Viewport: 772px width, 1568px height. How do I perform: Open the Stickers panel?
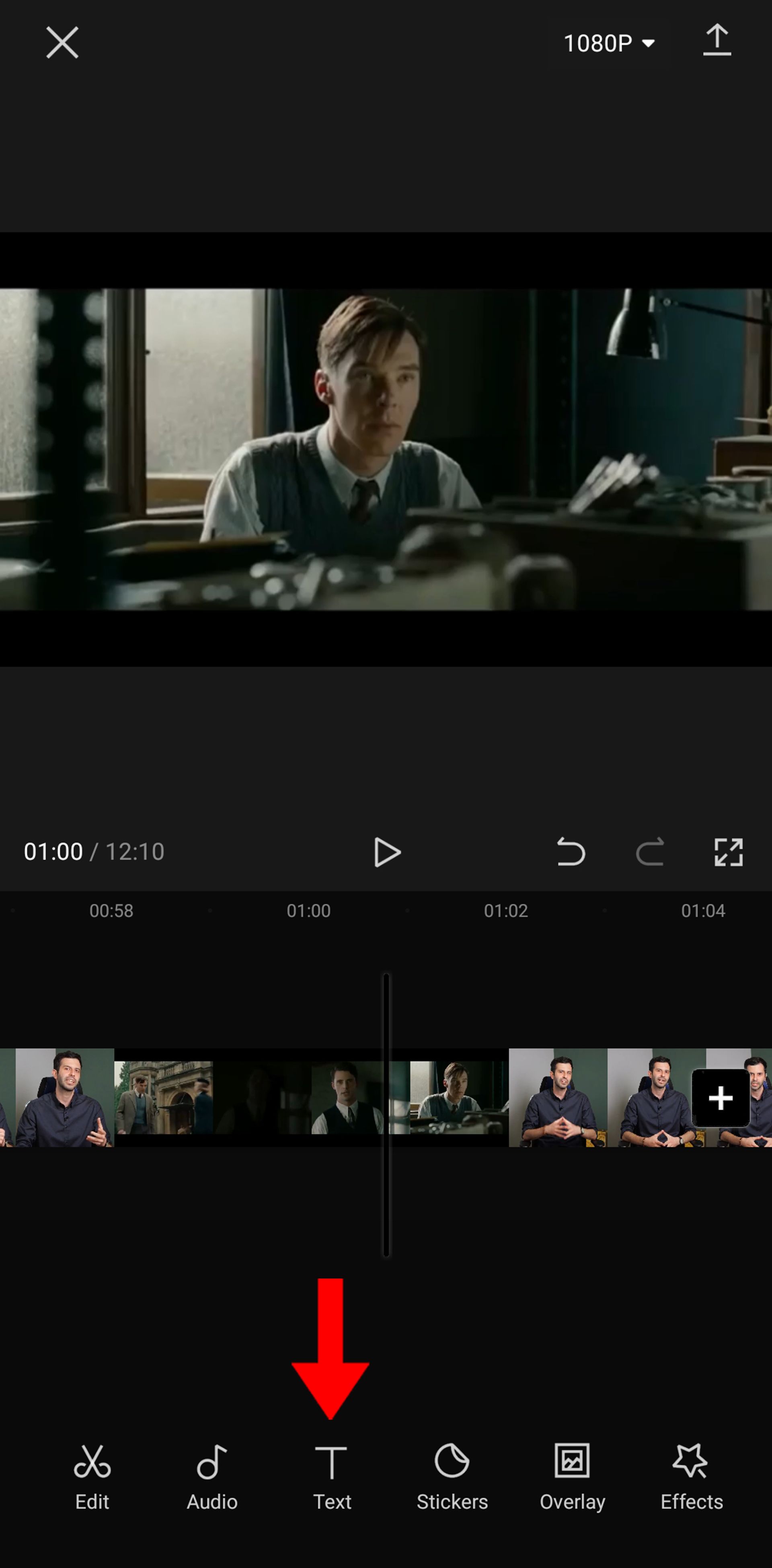pos(451,1475)
